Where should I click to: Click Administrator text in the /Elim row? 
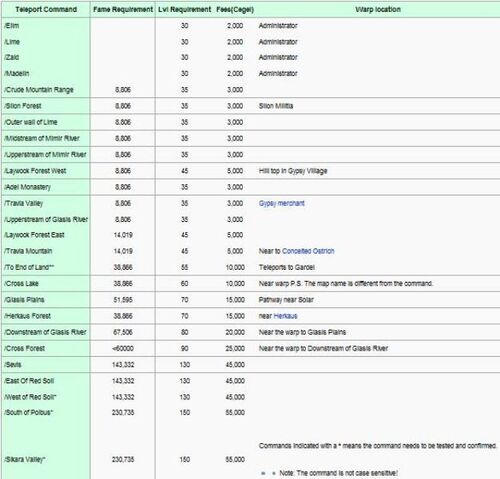point(278,26)
